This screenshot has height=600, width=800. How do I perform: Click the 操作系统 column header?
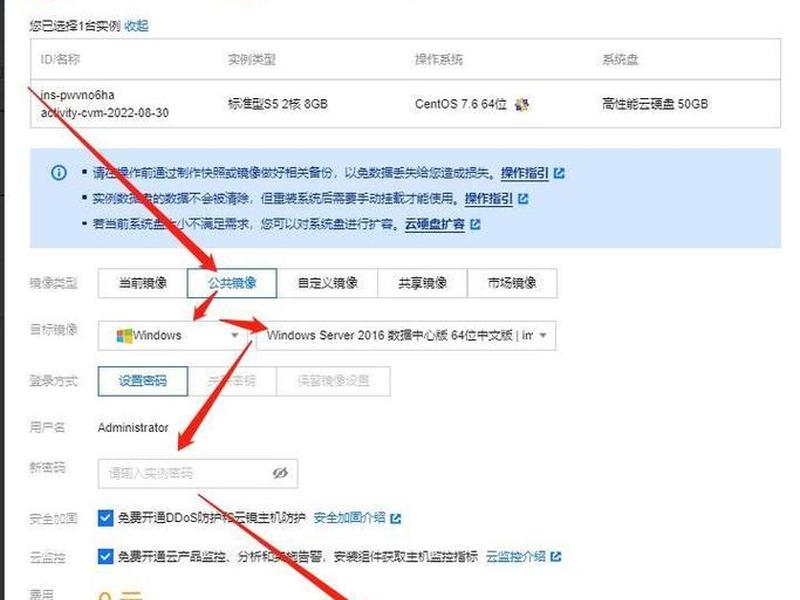pos(439,60)
